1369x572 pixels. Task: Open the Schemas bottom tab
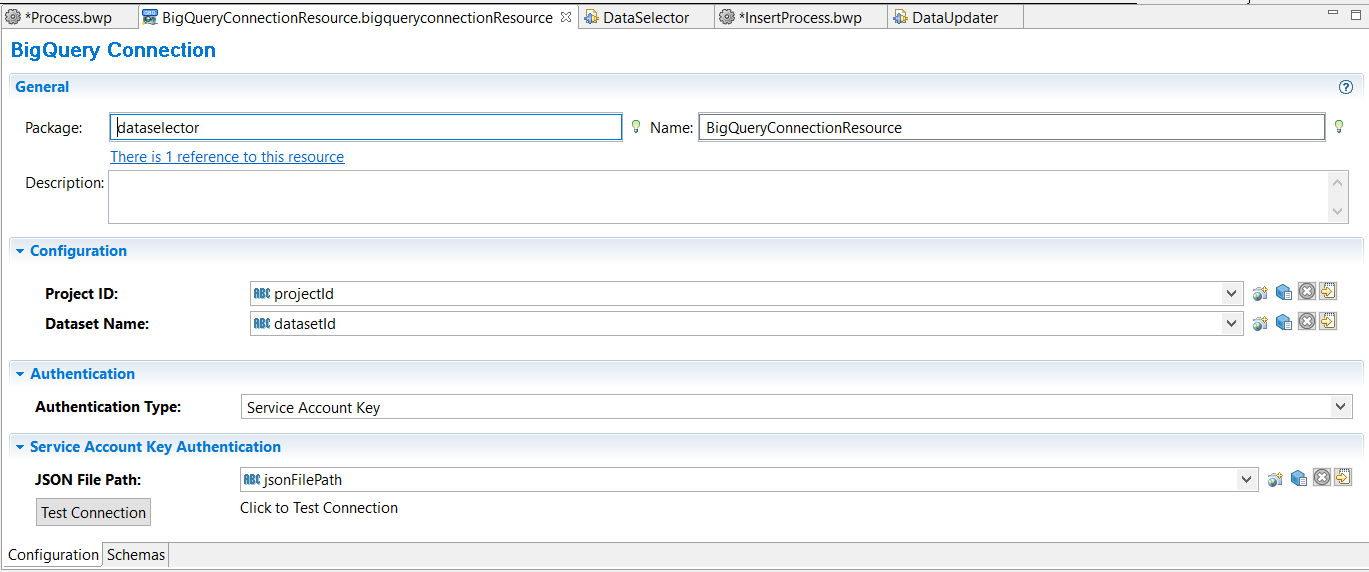(x=136, y=554)
